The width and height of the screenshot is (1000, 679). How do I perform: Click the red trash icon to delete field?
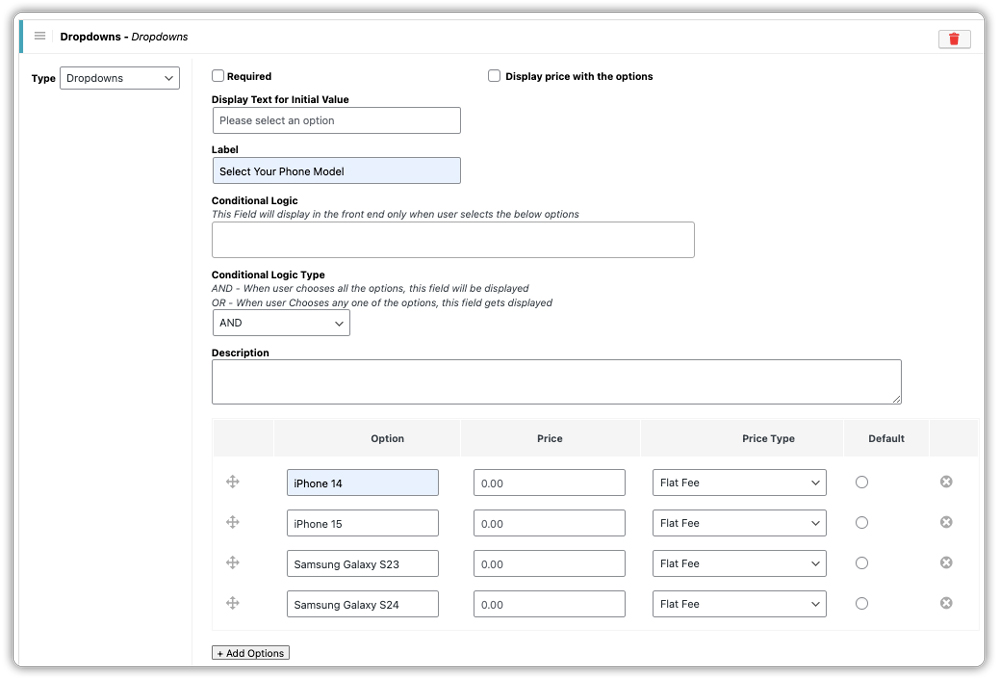954,38
